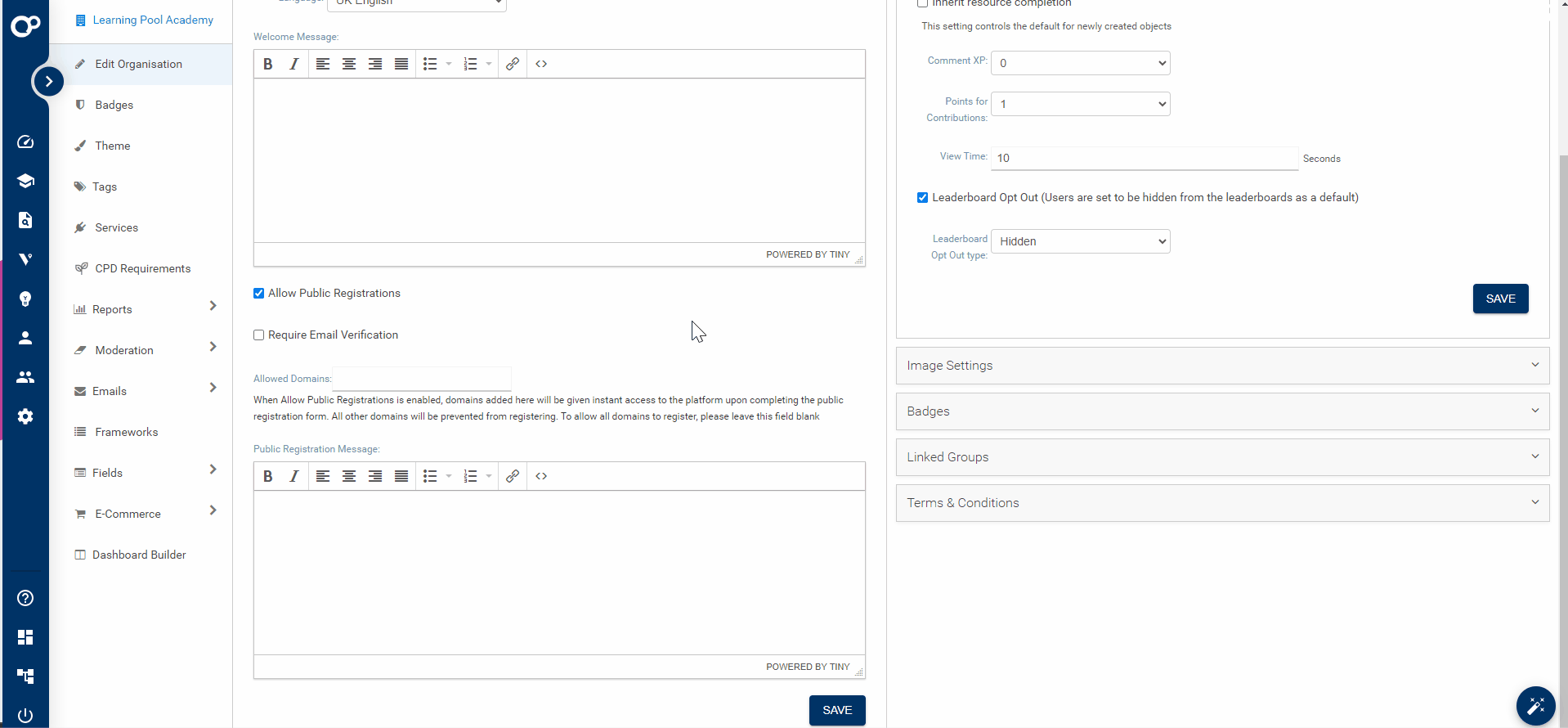Click SAVE below the Public Registration Message
The height and width of the screenshot is (728, 1568).
tap(836, 710)
